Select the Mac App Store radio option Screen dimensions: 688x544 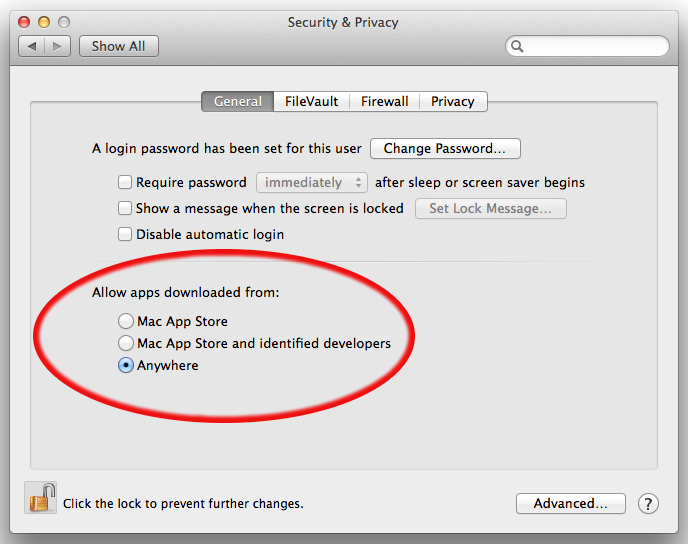[x=126, y=321]
